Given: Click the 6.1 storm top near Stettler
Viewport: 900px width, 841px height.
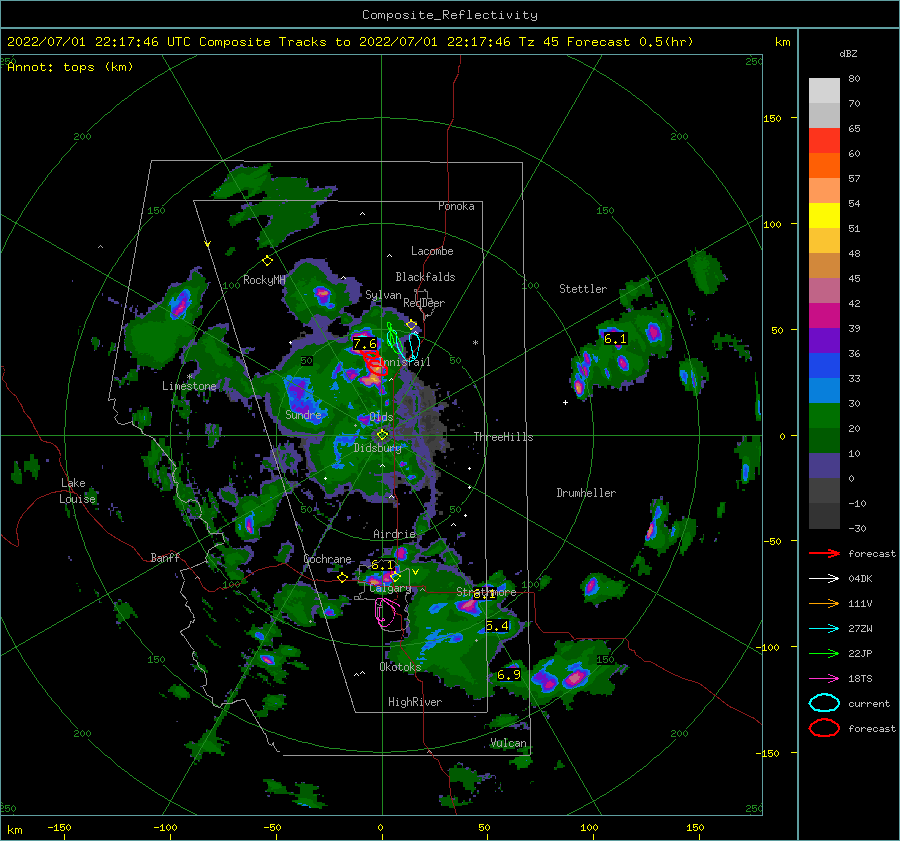Looking at the screenshot, I should point(615,339).
